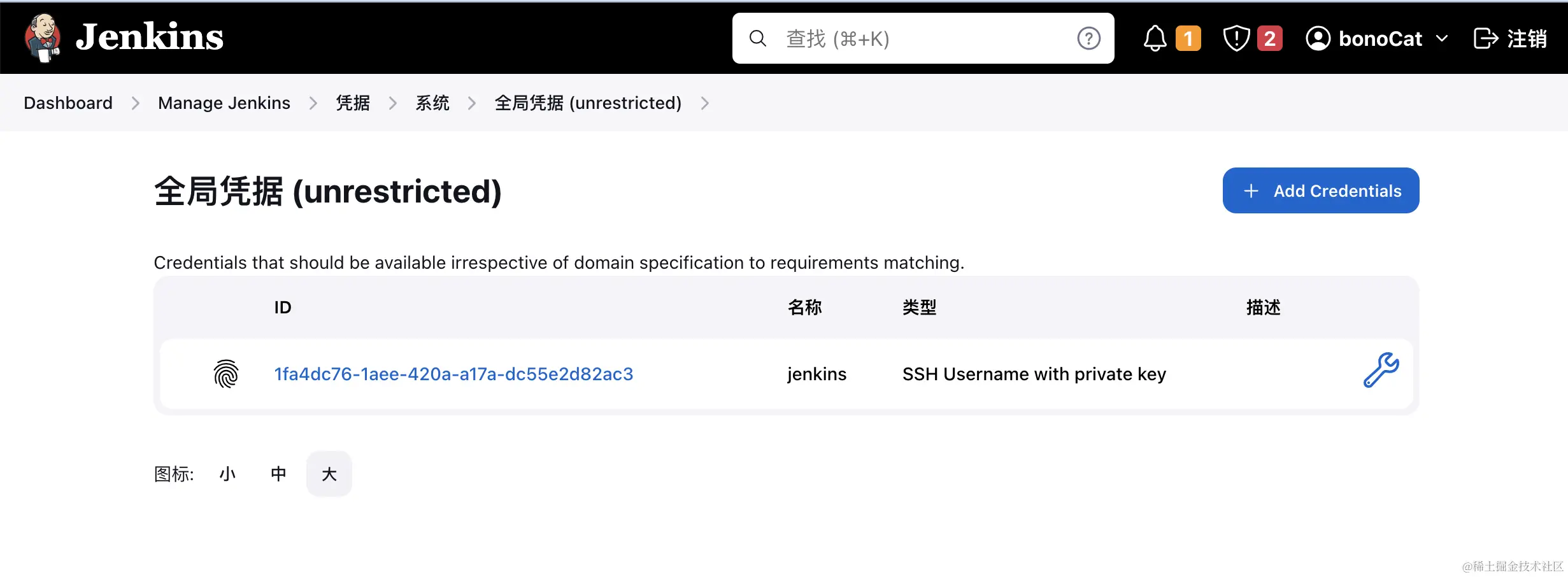The image size is (1568, 577).
Task: Open credential settings via the wrench icon
Action: (1380, 373)
